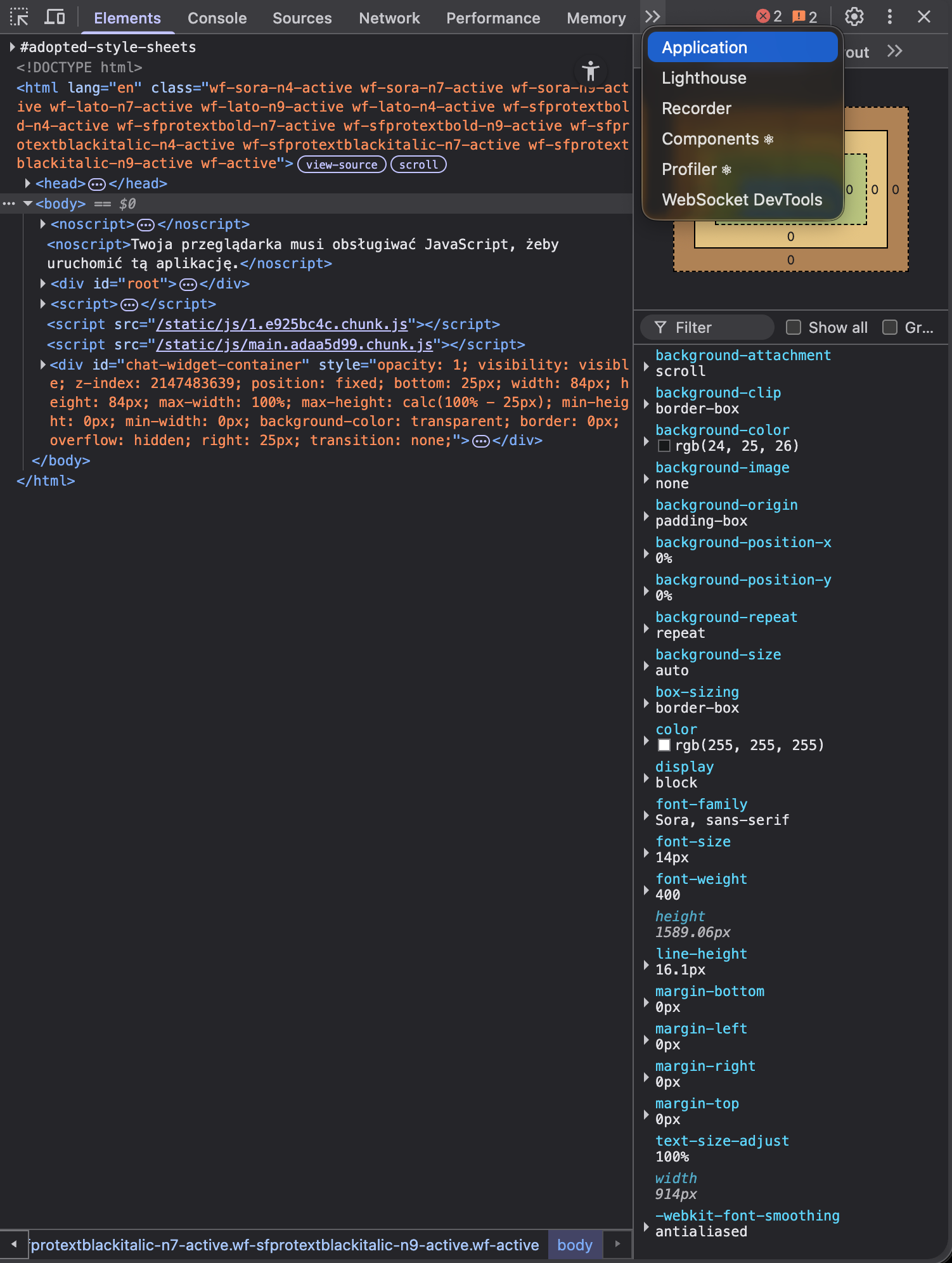Click the box model margin region
This screenshot has width=952, height=1263.
click(x=790, y=260)
